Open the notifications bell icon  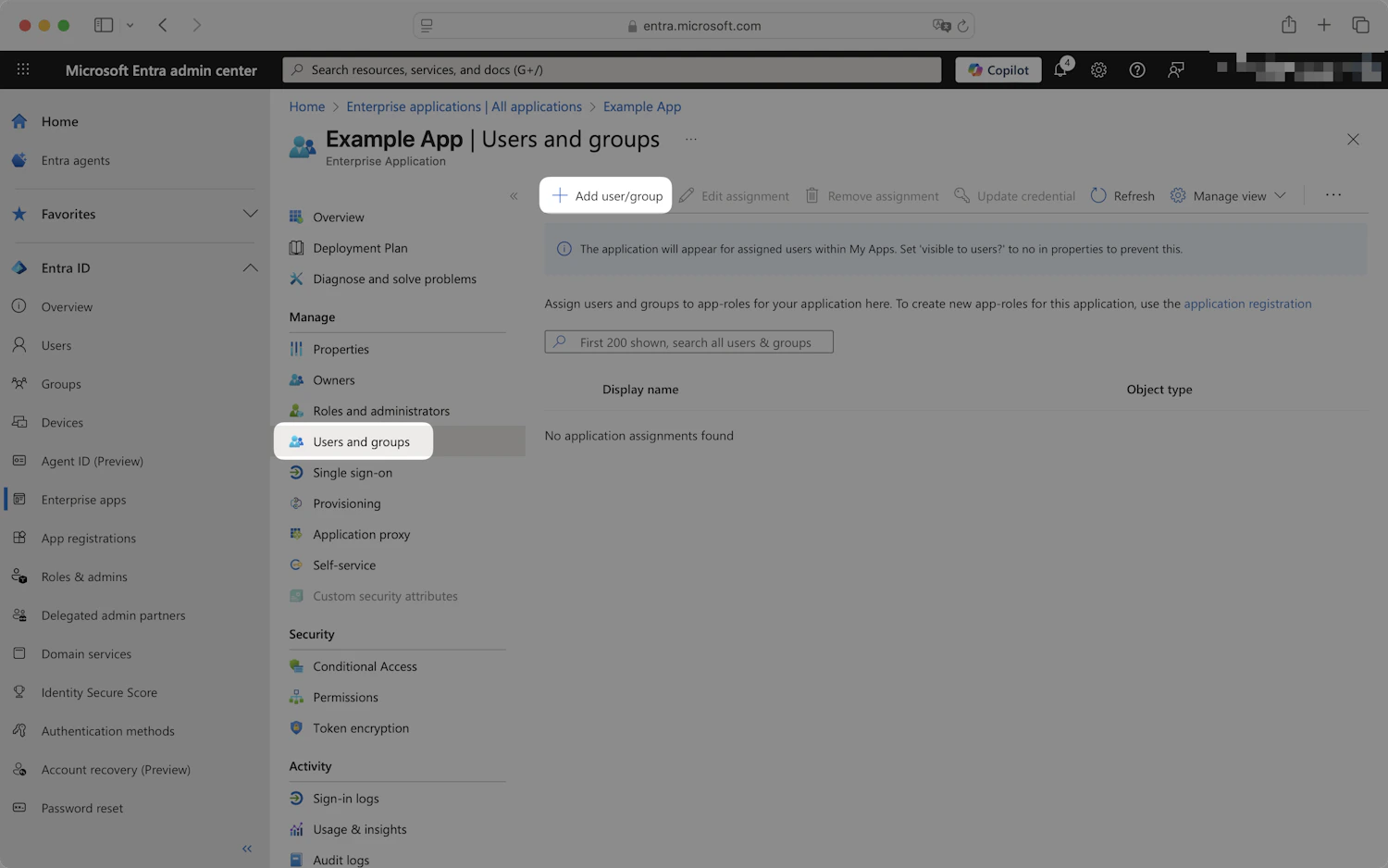point(1061,69)
